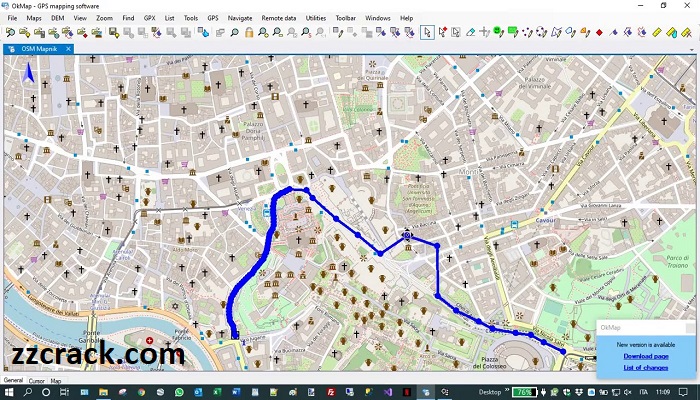Click the zoom in magnifier icon
700x400 pixels.
263,32
